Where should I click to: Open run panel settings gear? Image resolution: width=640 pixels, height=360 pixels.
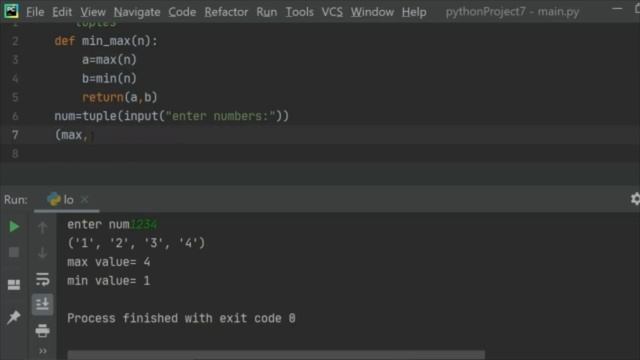pos(635,199)
